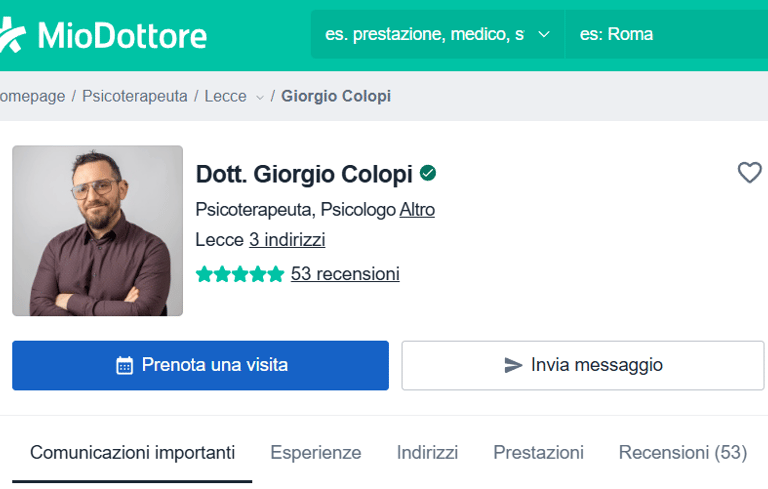This screenshot has width=768, height=489.
Task: Expand the Lecce breadcrumb chevron
Action: pos(260,98)
